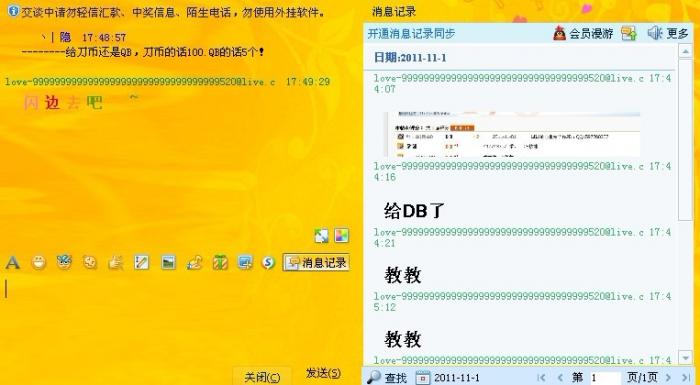Click the history panel scrollbar thumb
The width and height of the screenshot is (700, 385).
[685, 139]
